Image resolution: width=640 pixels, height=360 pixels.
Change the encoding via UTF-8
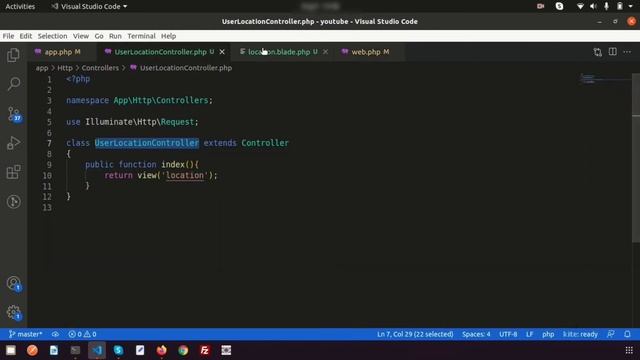508,334
